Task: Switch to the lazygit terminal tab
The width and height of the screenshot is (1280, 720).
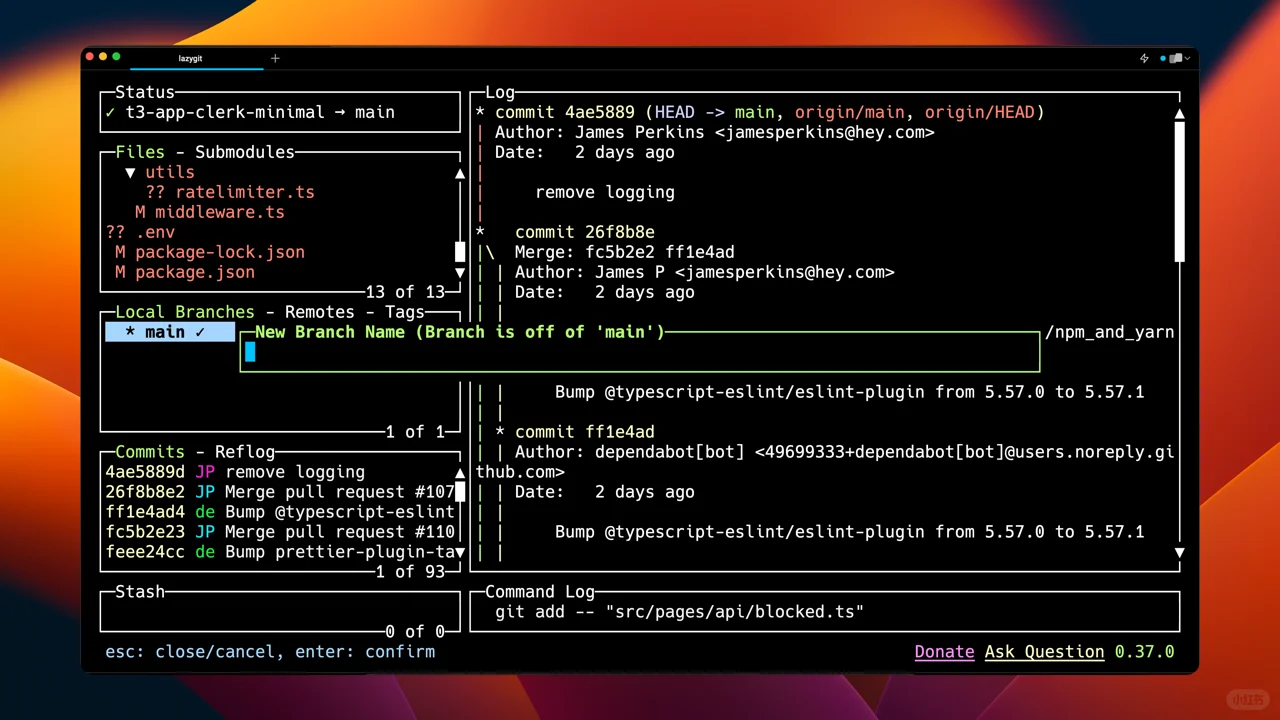Action: 190,58
